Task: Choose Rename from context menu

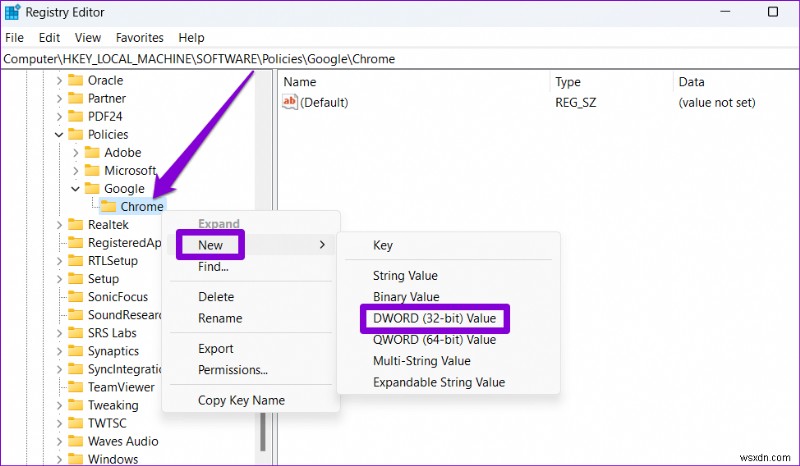Action: 251,318
